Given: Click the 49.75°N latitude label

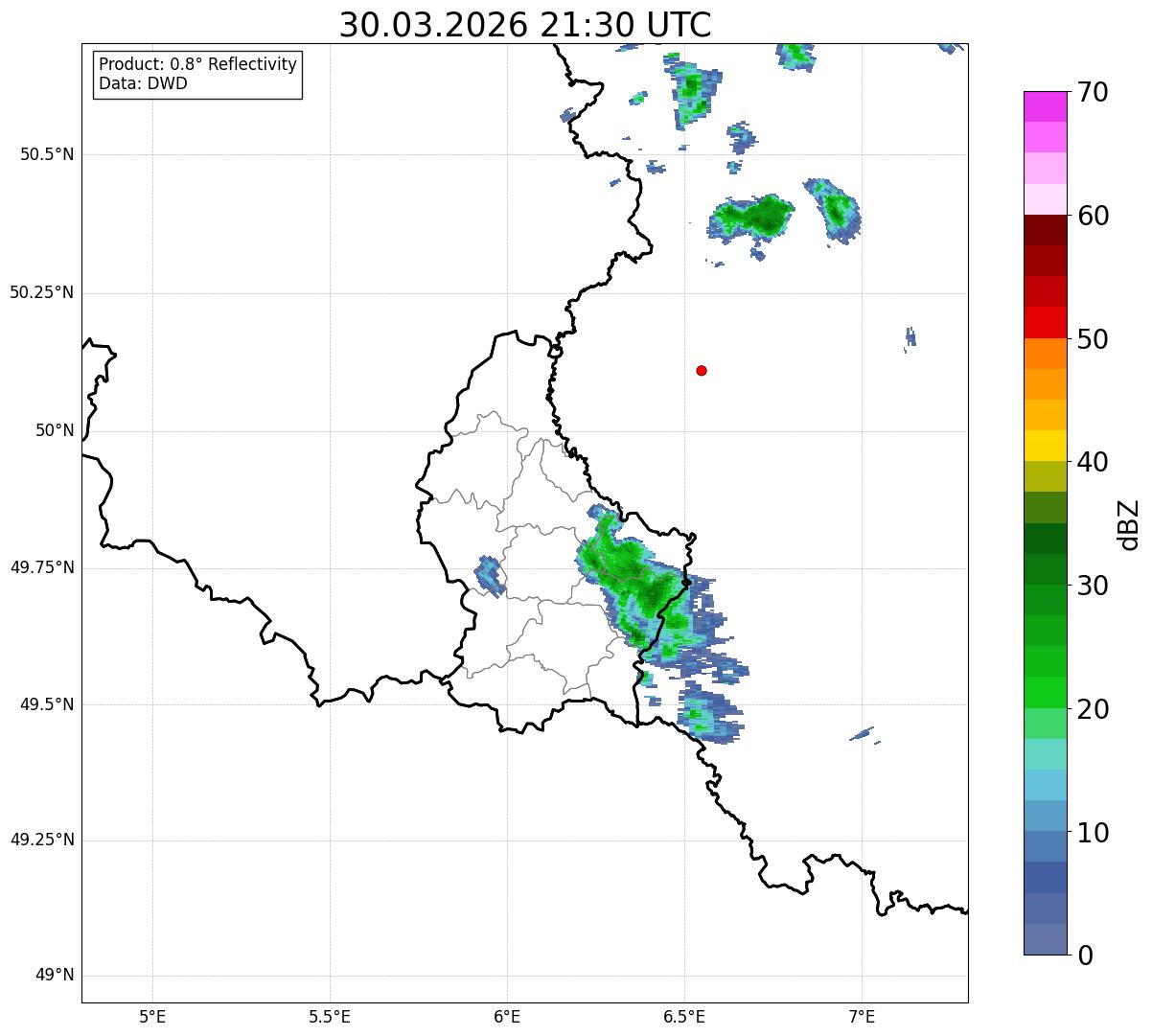Looking at the screenshot, I should (42, 567).
